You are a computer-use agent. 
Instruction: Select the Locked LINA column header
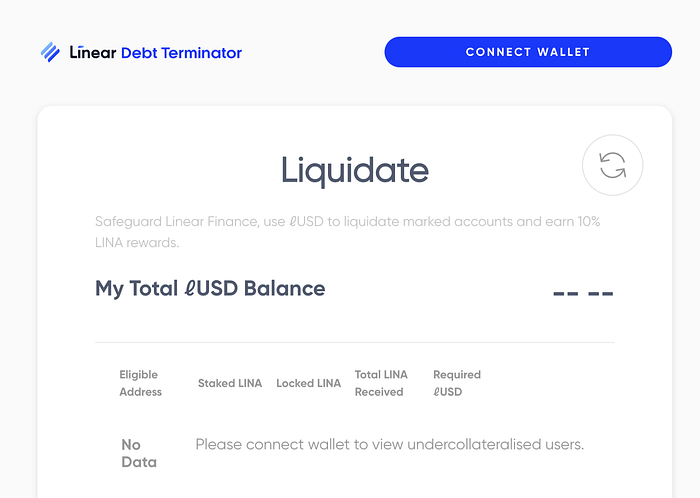[308, 383]
